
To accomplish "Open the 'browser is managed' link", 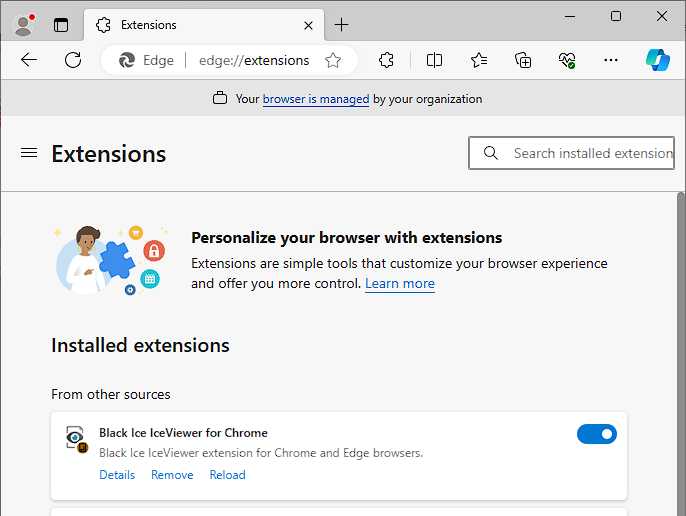I will tap(316, 99).
